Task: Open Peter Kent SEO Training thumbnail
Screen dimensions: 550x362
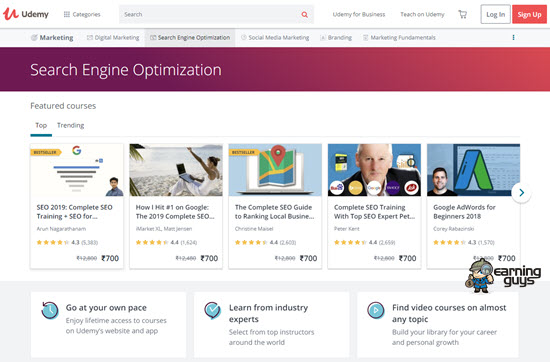Action: click(374, 170)
